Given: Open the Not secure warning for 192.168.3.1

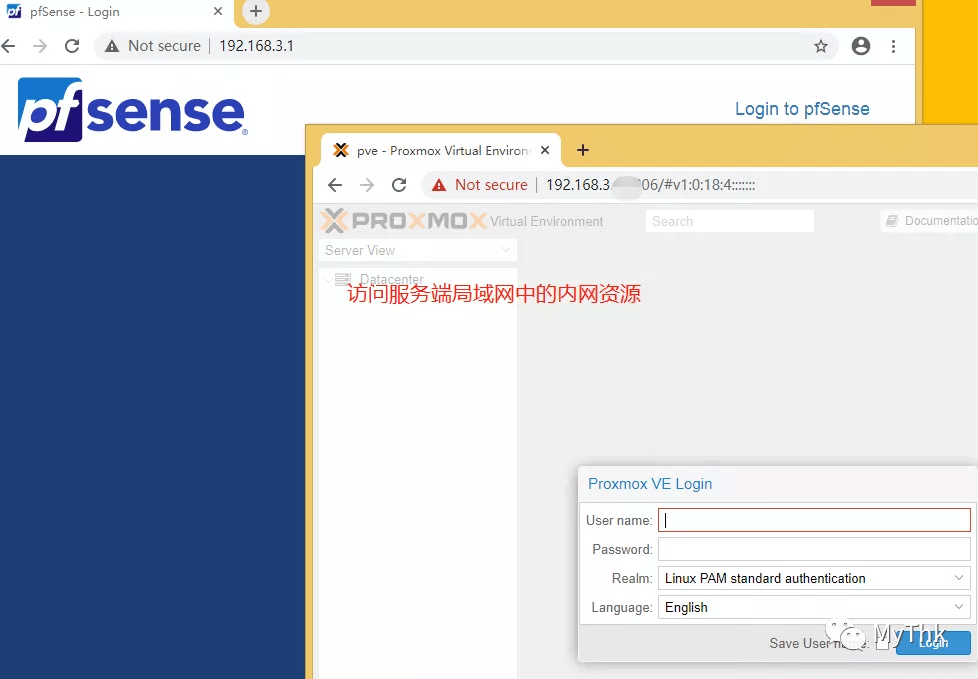Looking at the screenshot, I should [x=153, y=46].
